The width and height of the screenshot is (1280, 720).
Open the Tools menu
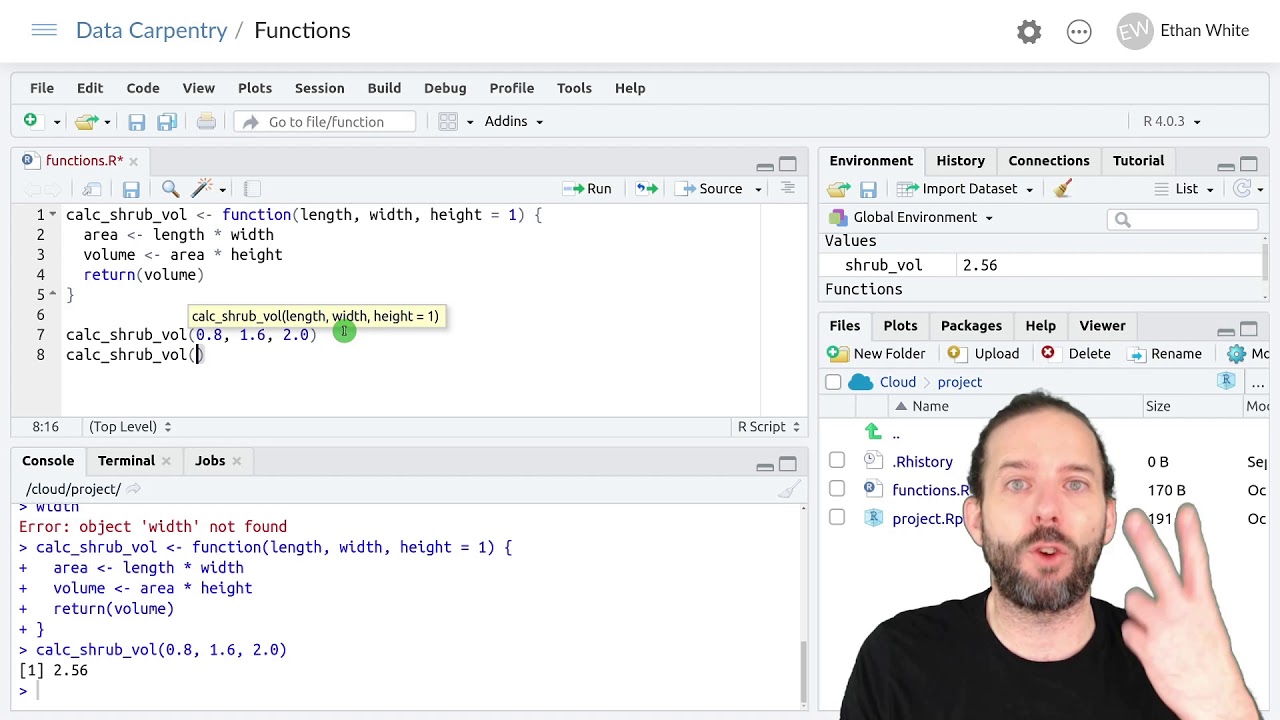click(574, 88)
